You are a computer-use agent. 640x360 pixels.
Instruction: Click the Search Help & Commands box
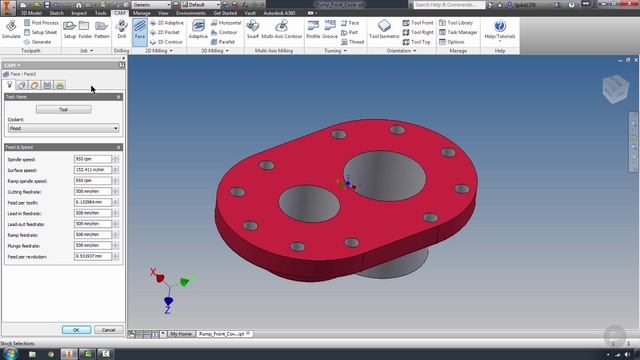point(449,5)
